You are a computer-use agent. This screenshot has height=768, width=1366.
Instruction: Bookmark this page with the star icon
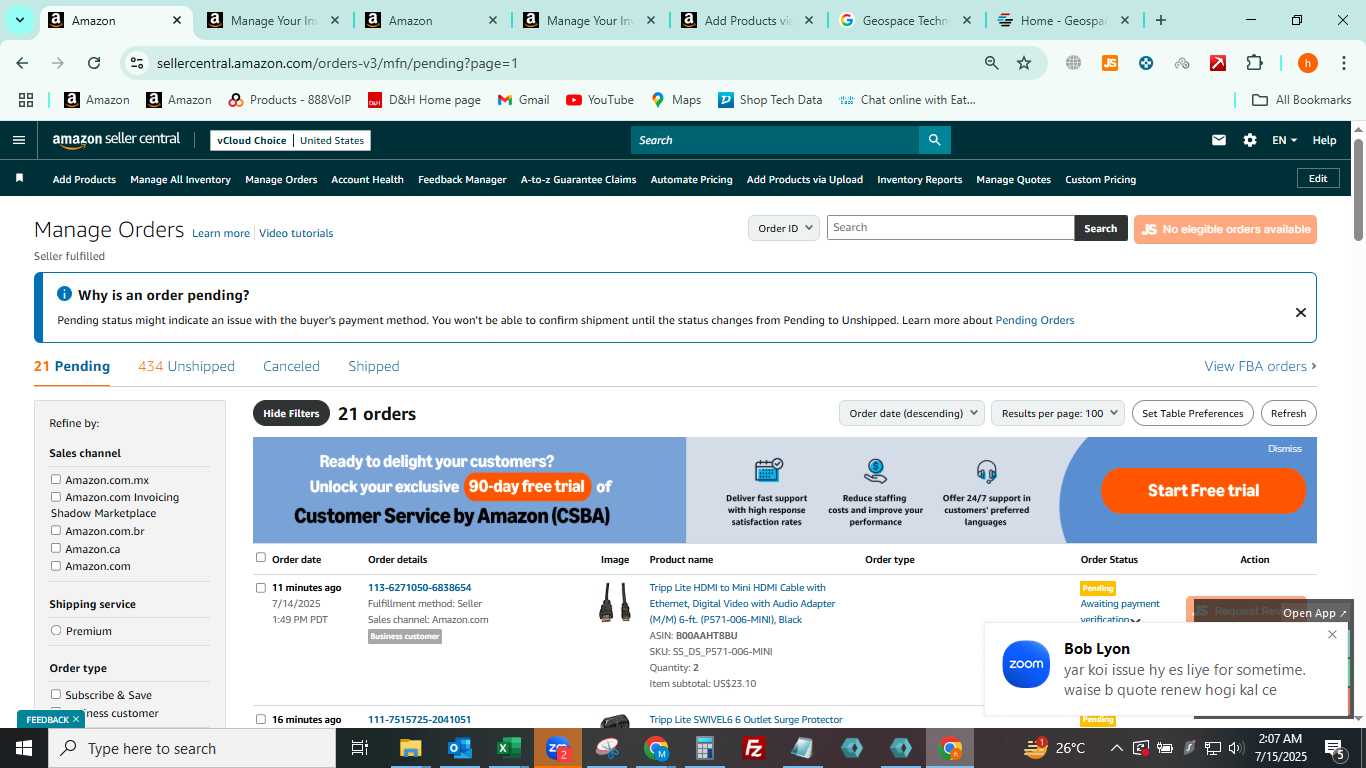[1023, 63]
